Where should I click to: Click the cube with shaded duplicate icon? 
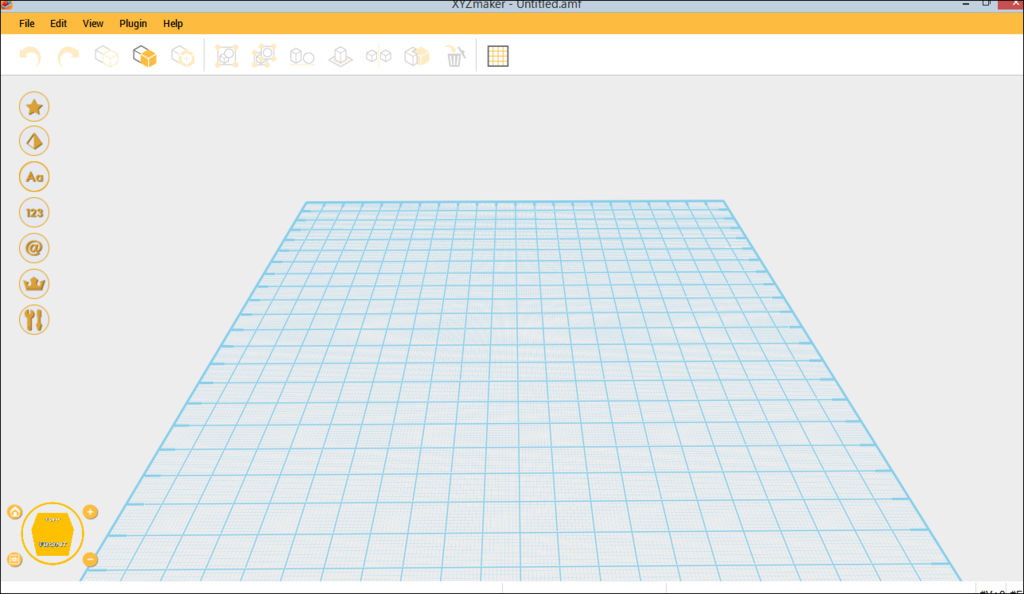(x=417, y=56)
